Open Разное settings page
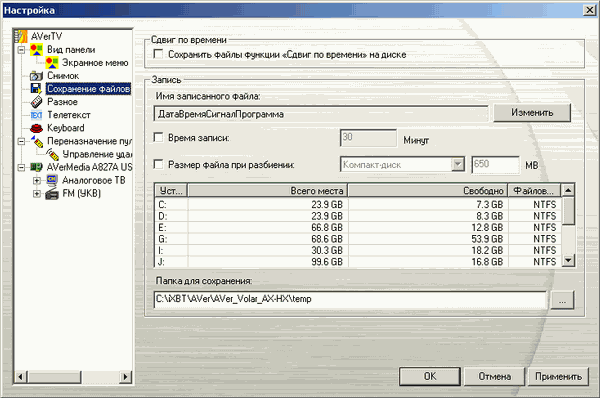The height and width of the screenshot is (398, 600). coord(62,102)
